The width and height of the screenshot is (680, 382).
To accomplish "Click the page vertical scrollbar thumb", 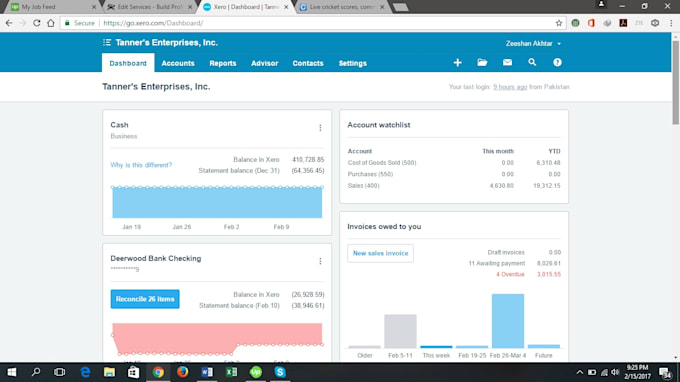I will coord(675,82).
